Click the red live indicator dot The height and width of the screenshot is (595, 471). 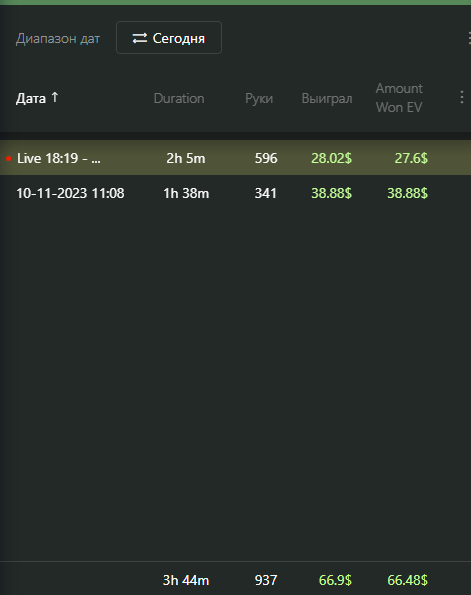8,158
